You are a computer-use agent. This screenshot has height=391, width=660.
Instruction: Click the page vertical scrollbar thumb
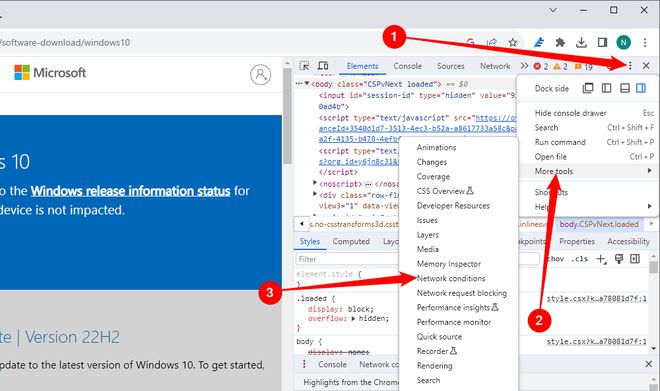point(287,116)
